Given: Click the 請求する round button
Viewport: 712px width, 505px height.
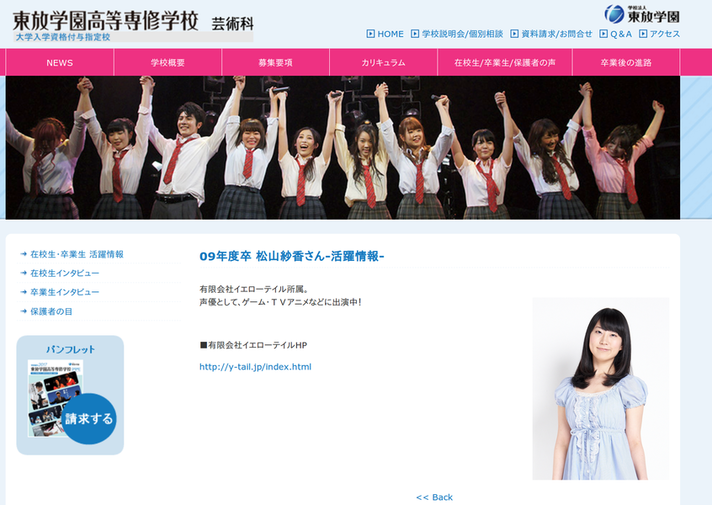Looking at the screenshot, I should tap(89, 418).
